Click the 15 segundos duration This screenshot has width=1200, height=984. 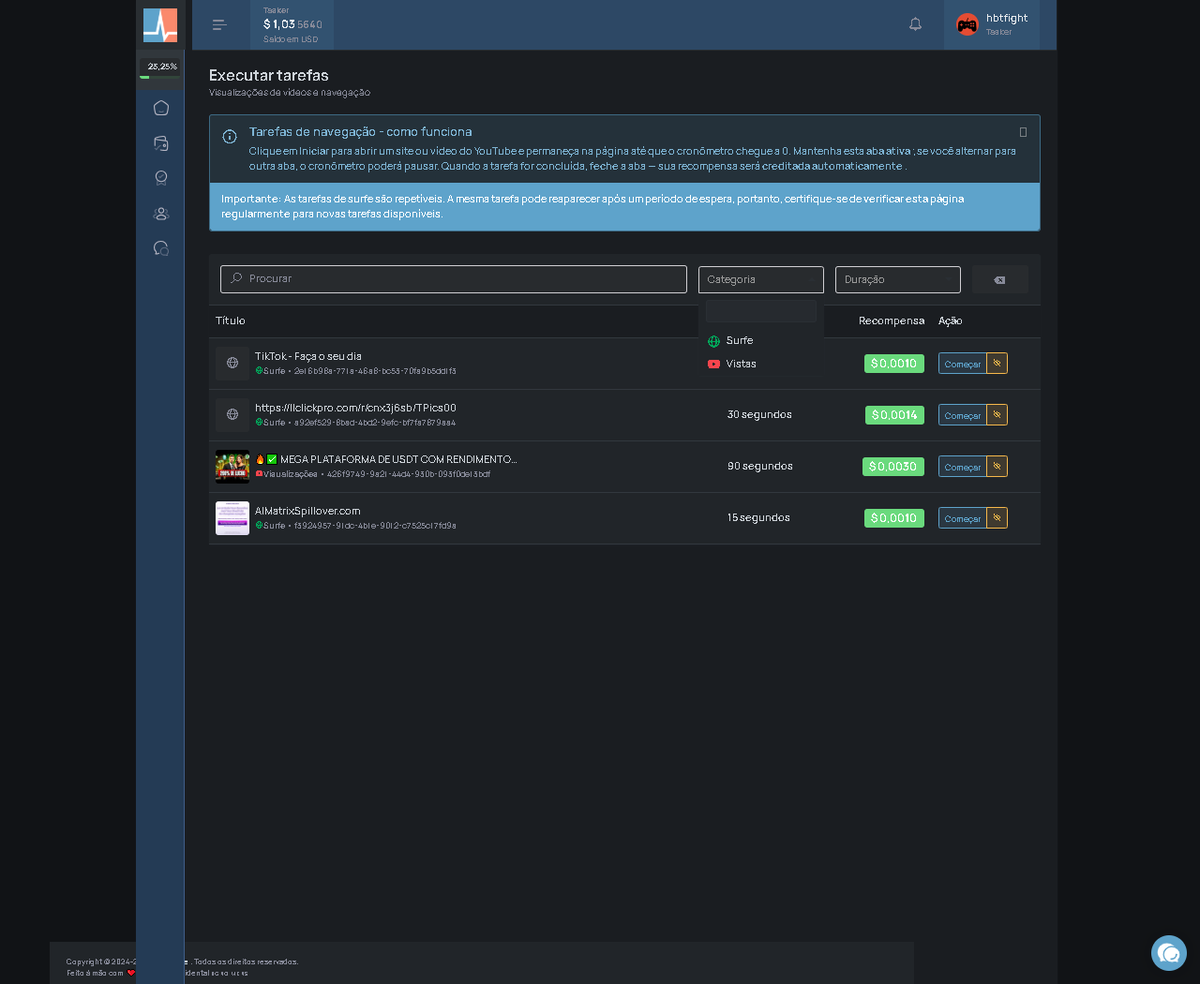coord(758,518)
